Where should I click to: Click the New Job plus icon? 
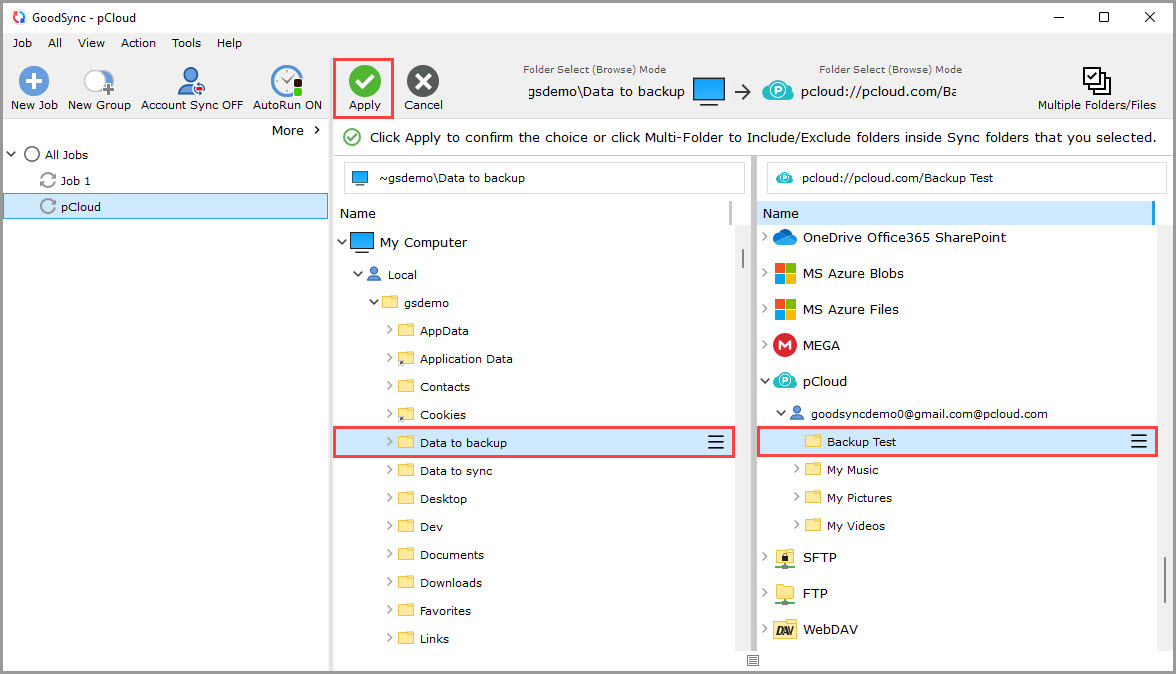(34, 81)
